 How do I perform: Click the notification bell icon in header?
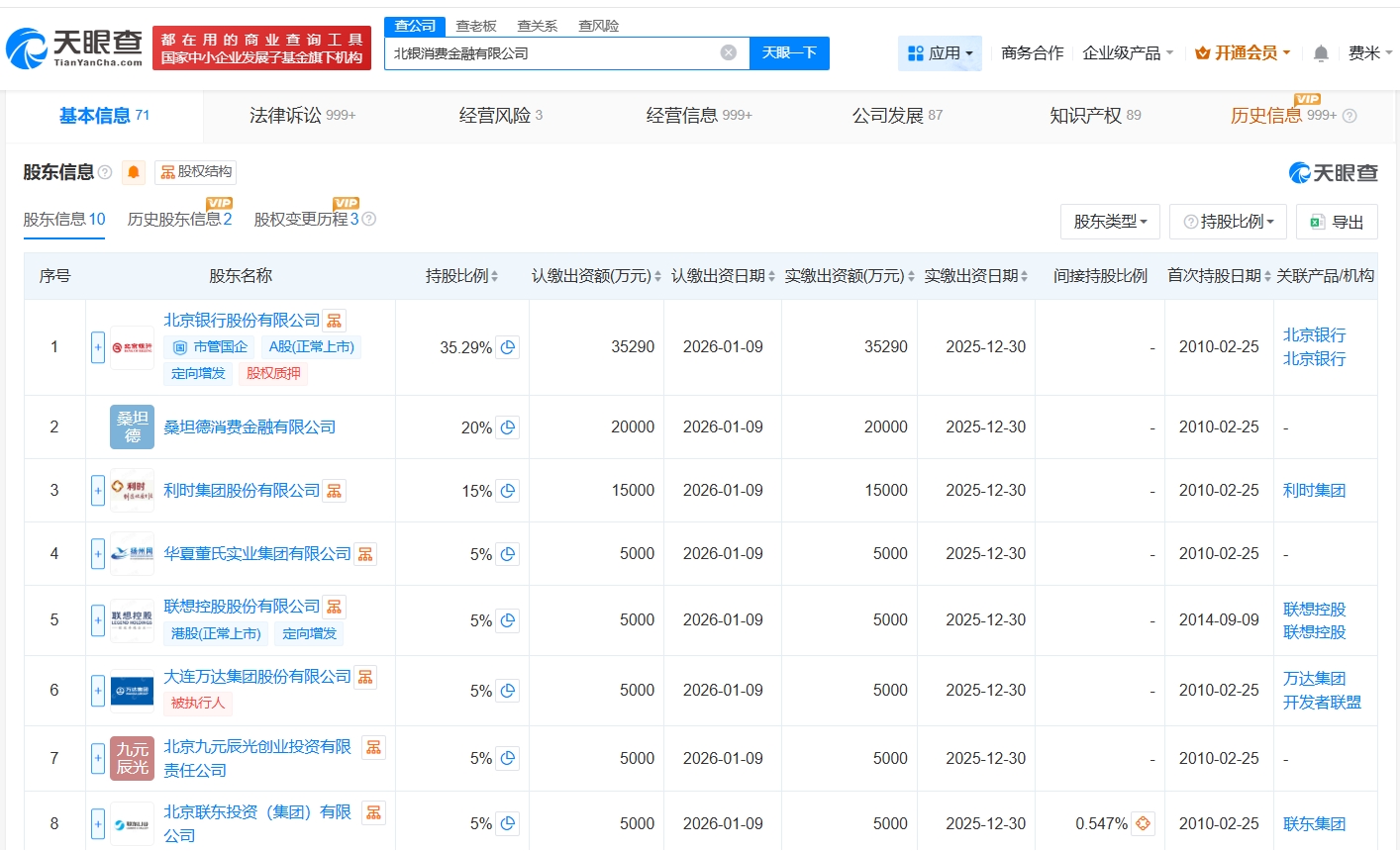(x=1320, y=53)
